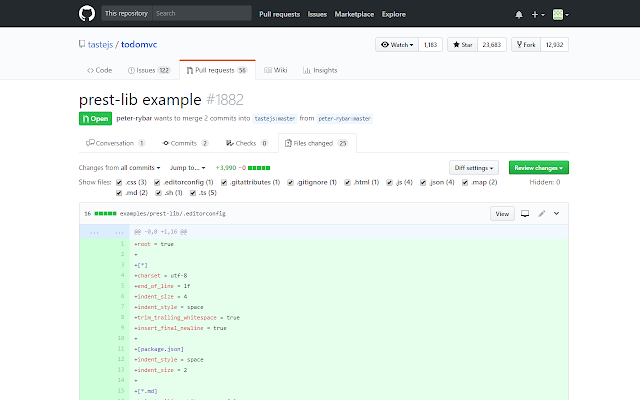Select diff line 1 number
The height and width of the screenshot is (400, 640).
[117, 244]
